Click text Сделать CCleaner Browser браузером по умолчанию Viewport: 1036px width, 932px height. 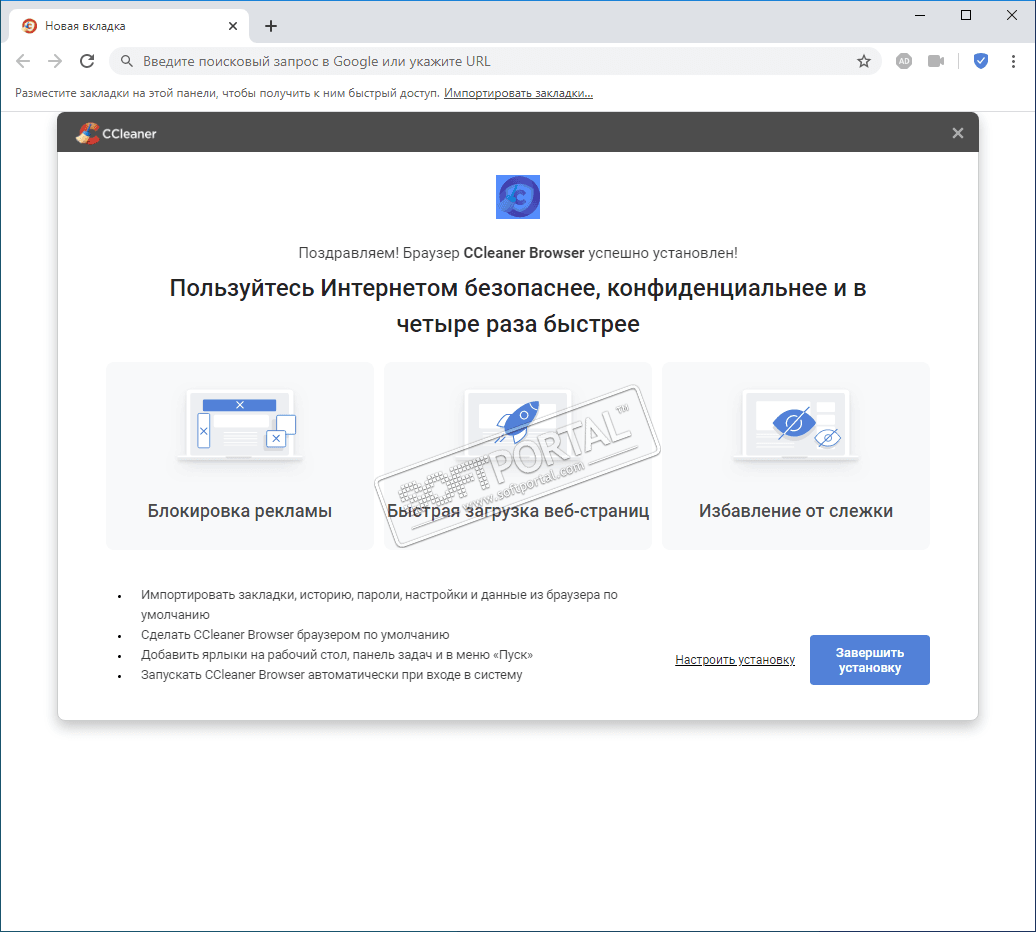295,635
